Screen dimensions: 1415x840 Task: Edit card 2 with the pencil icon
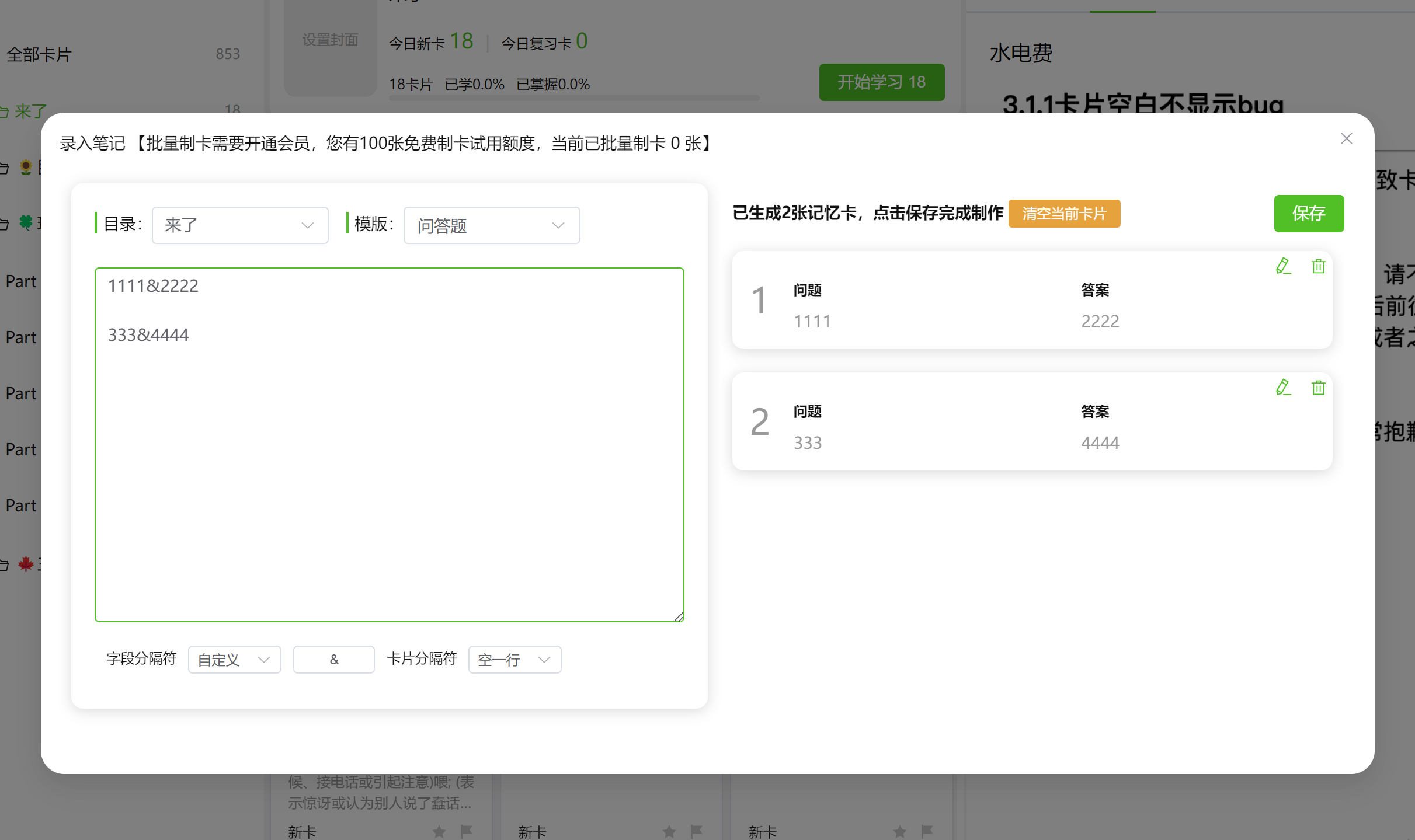pyautogui.click(x=1283, y=388)
